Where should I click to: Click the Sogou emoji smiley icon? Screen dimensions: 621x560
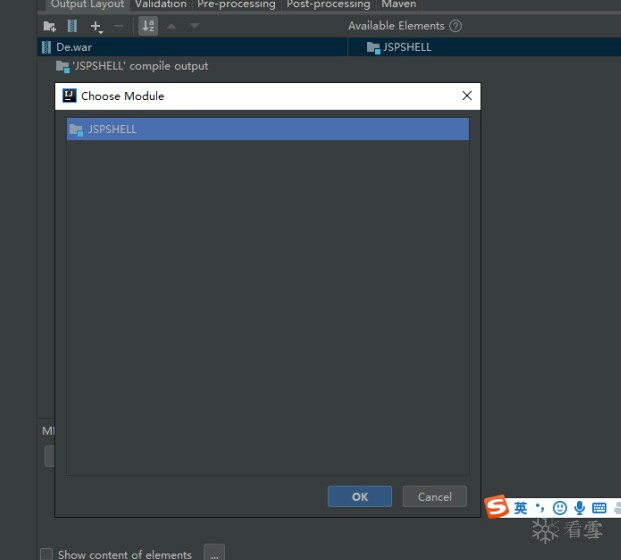(560, 508)
